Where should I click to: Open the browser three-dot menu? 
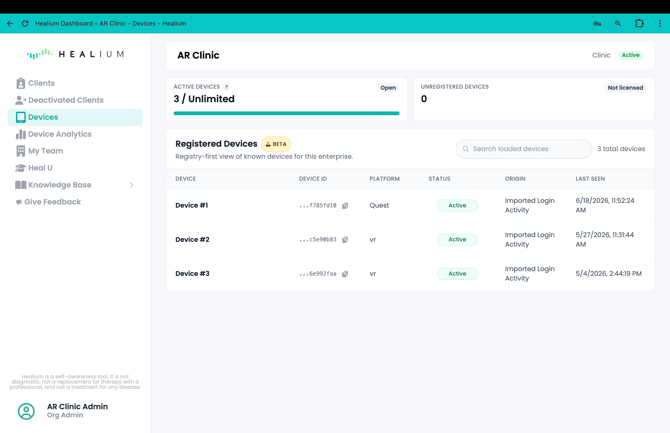click(x=660, y=24)
